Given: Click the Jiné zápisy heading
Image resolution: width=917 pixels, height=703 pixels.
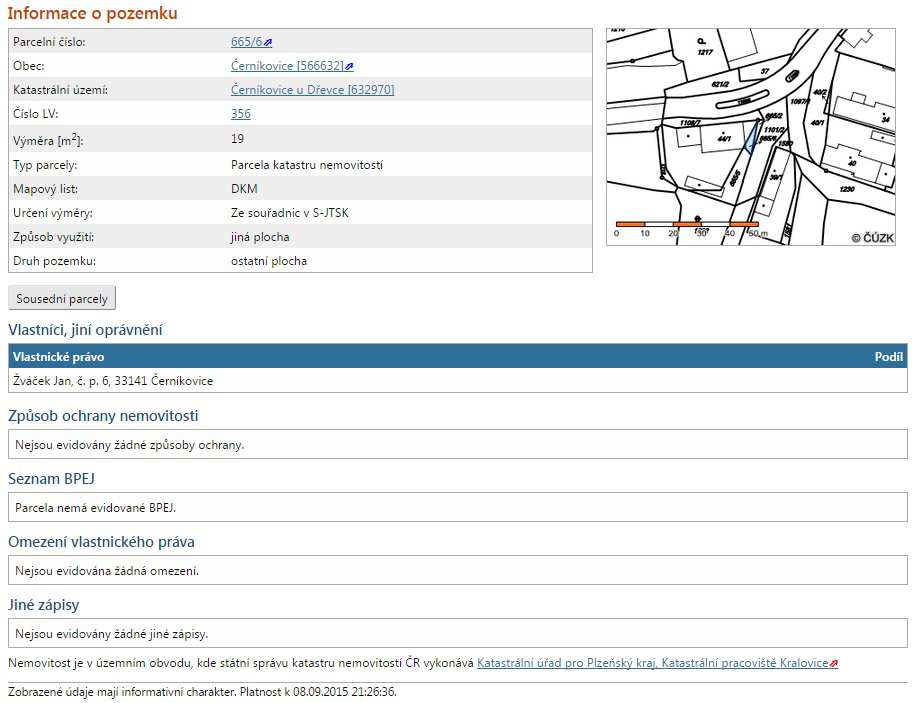Looking at the screenshot, I should click(44, 605).
